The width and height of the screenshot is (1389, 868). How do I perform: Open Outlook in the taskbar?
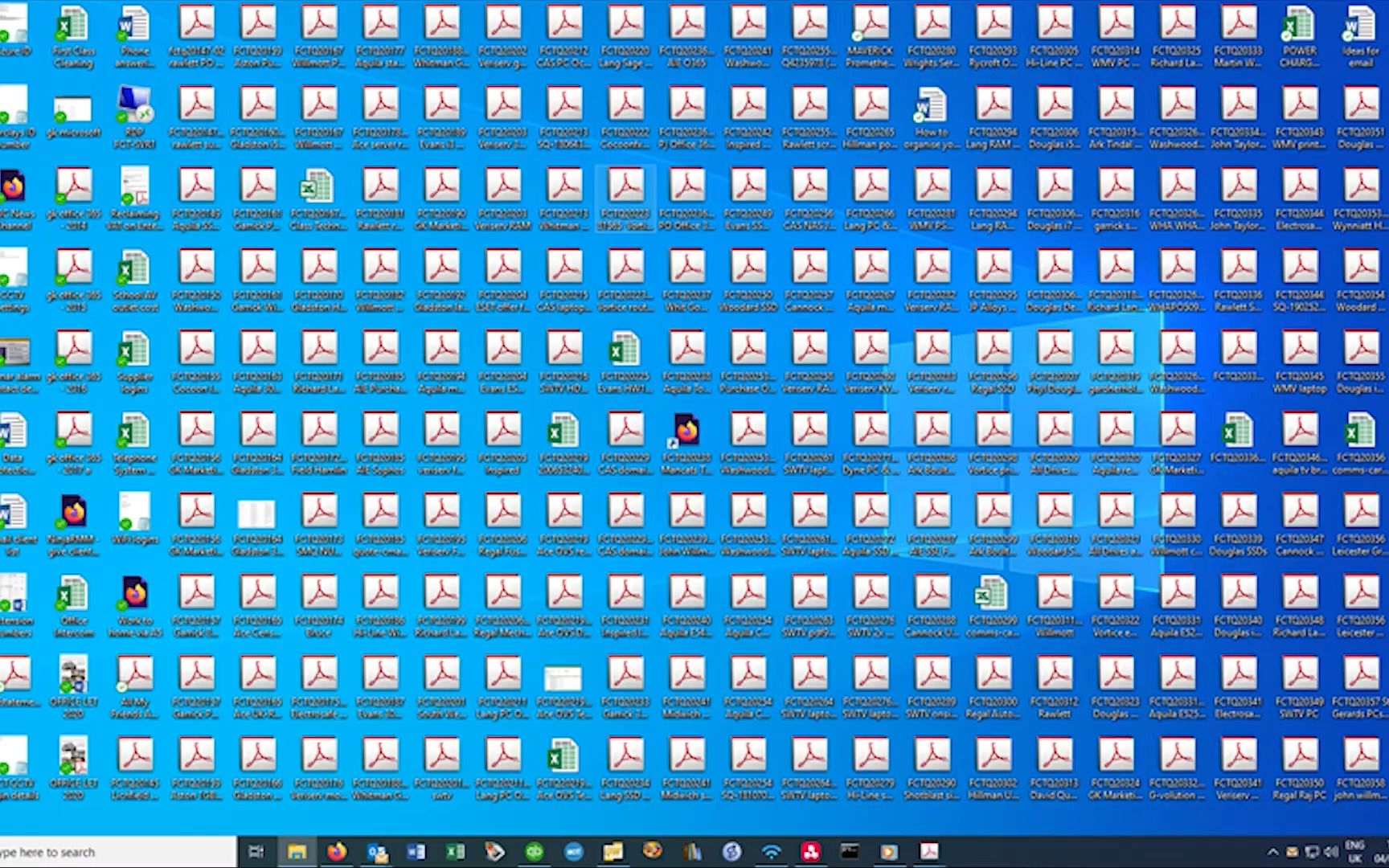tap(376, 852)
